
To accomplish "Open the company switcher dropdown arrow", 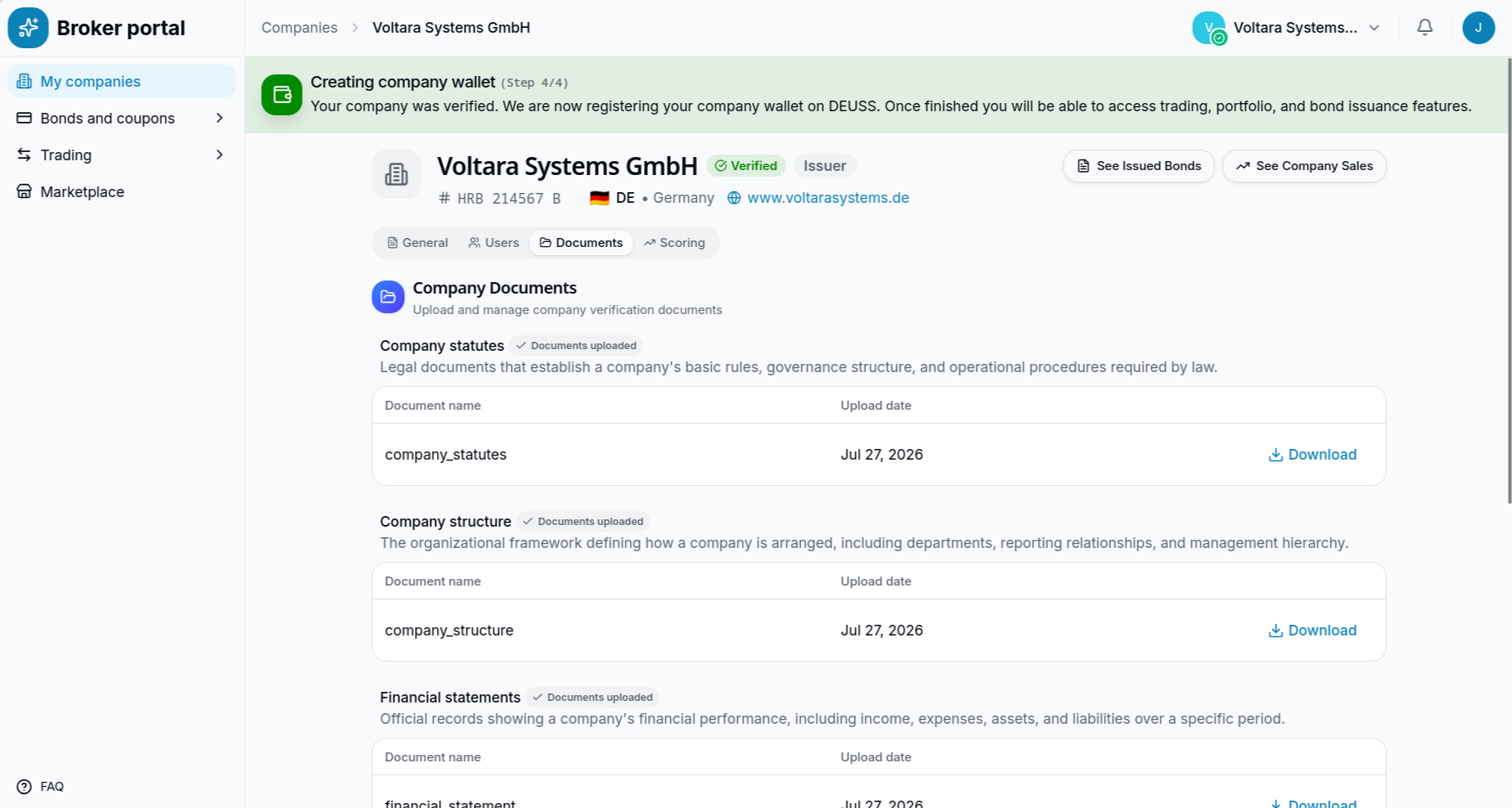I will point(1375,28).
